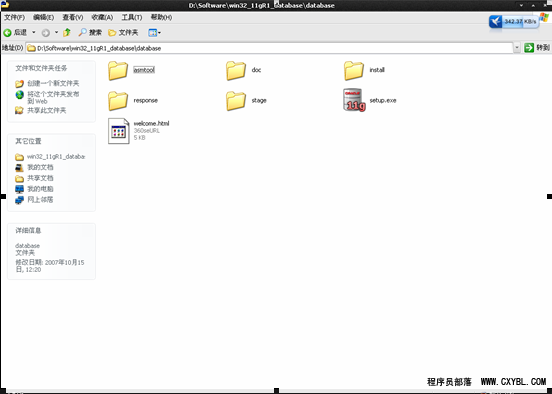Click the Windows flag logo

(x=545, y=18)
